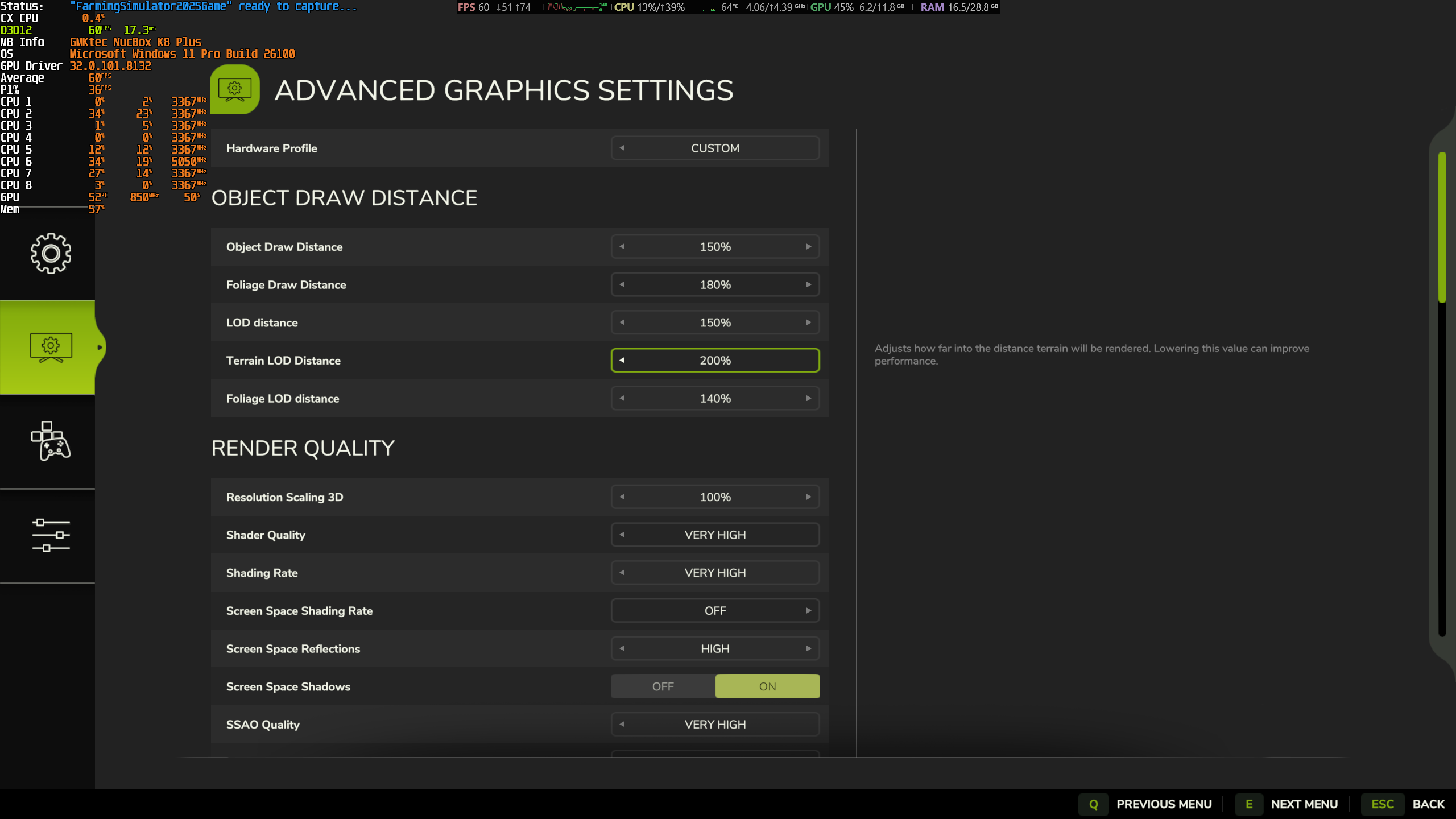Turn Screen Space Shadows ON
Screen dimensions: 1456x819
pyautogui.click(x=767, y=686)
